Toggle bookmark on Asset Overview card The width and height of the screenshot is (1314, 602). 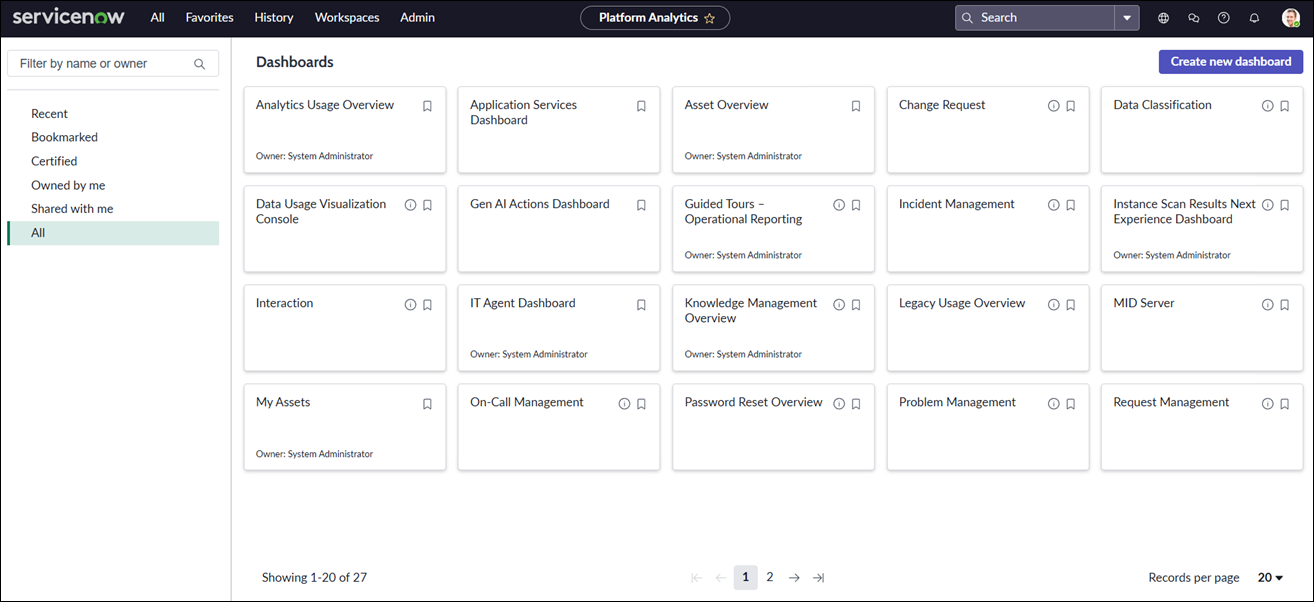pyautogui.click(x=856, y=106)
